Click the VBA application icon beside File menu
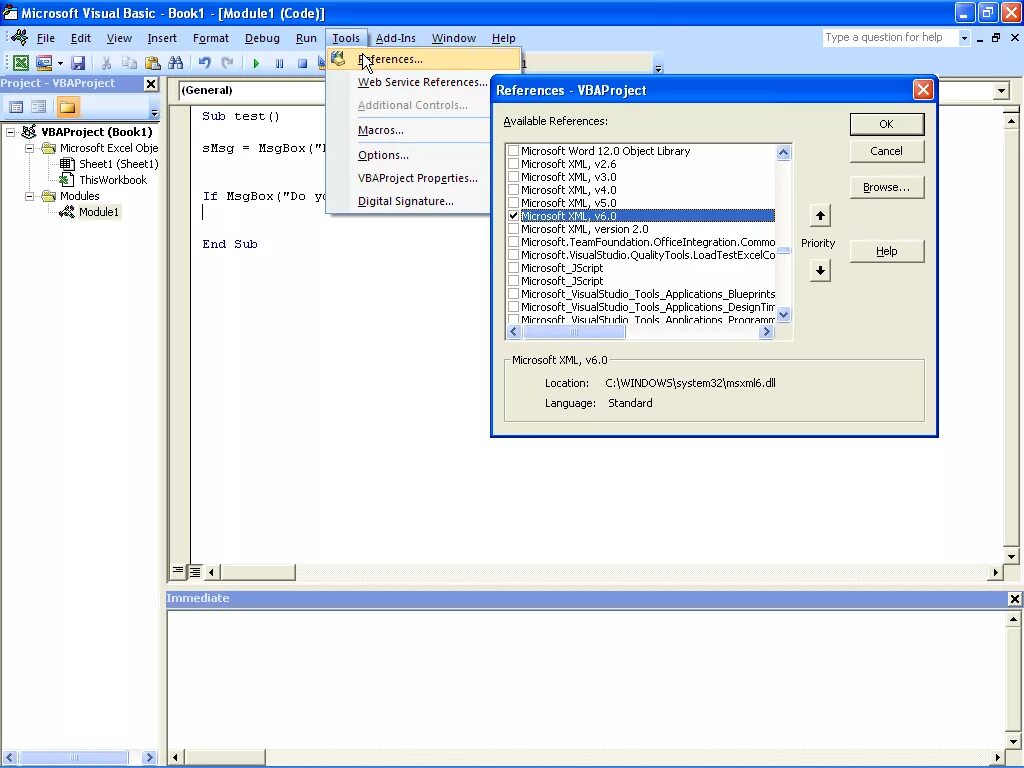The width and height of the screenshot is (1024, 768). point(19,38)
